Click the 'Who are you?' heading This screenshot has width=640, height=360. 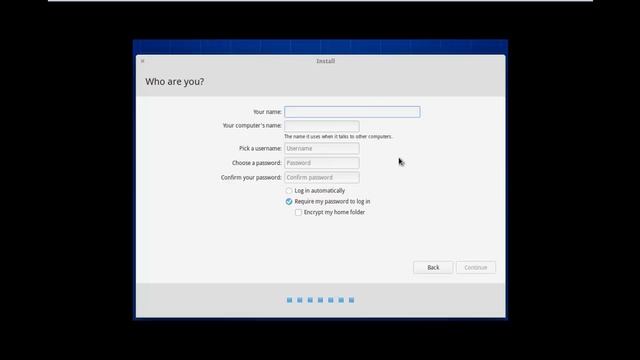[x=175, y=82]
